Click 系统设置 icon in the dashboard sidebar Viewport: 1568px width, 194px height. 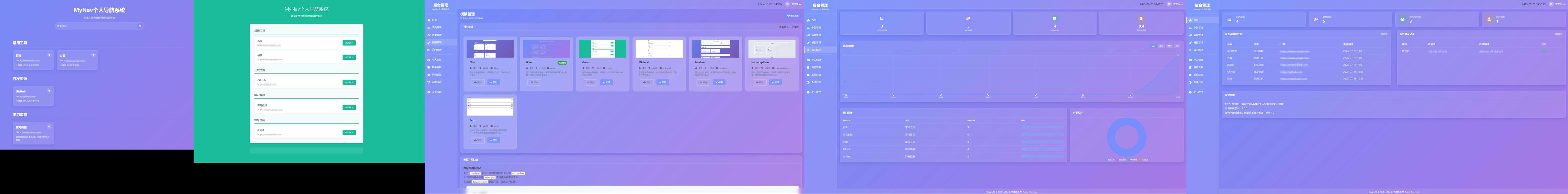pyautogui.click(x=1191, y=75)
